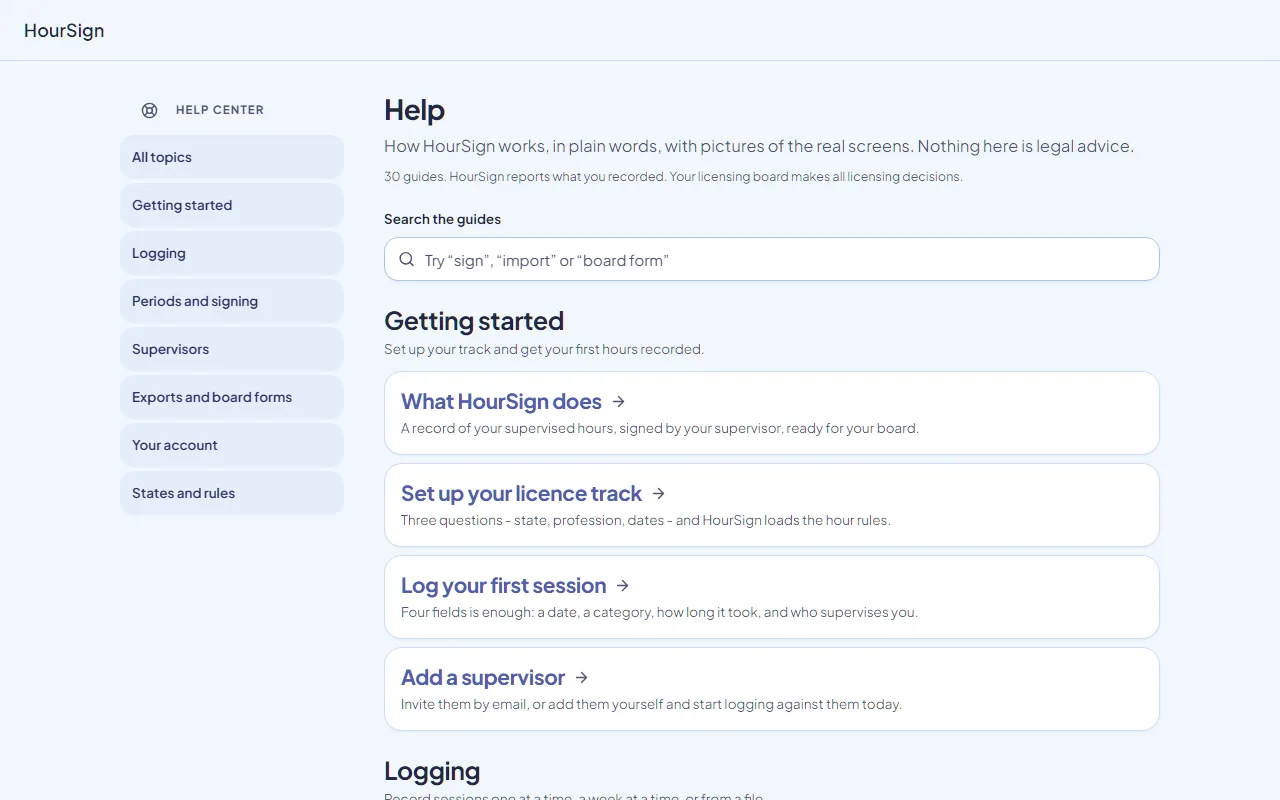Click text 'Set up your track and get your first hours recorded.'
Image resolution: width=1280 pixels, height=800 pixels.
[544, 349]
